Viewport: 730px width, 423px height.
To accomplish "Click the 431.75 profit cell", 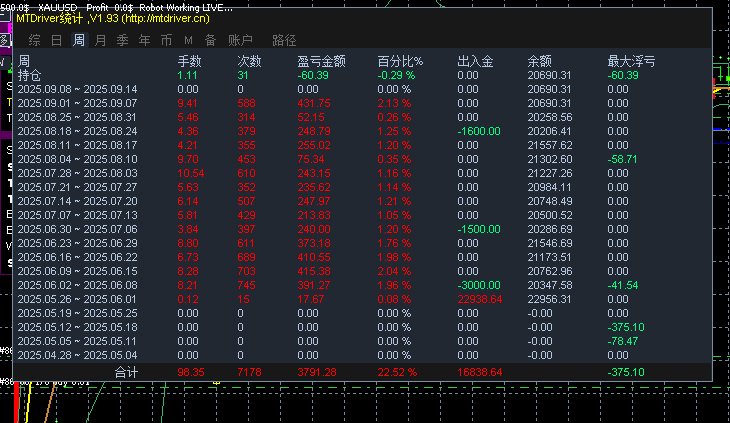I will [314, 103].
